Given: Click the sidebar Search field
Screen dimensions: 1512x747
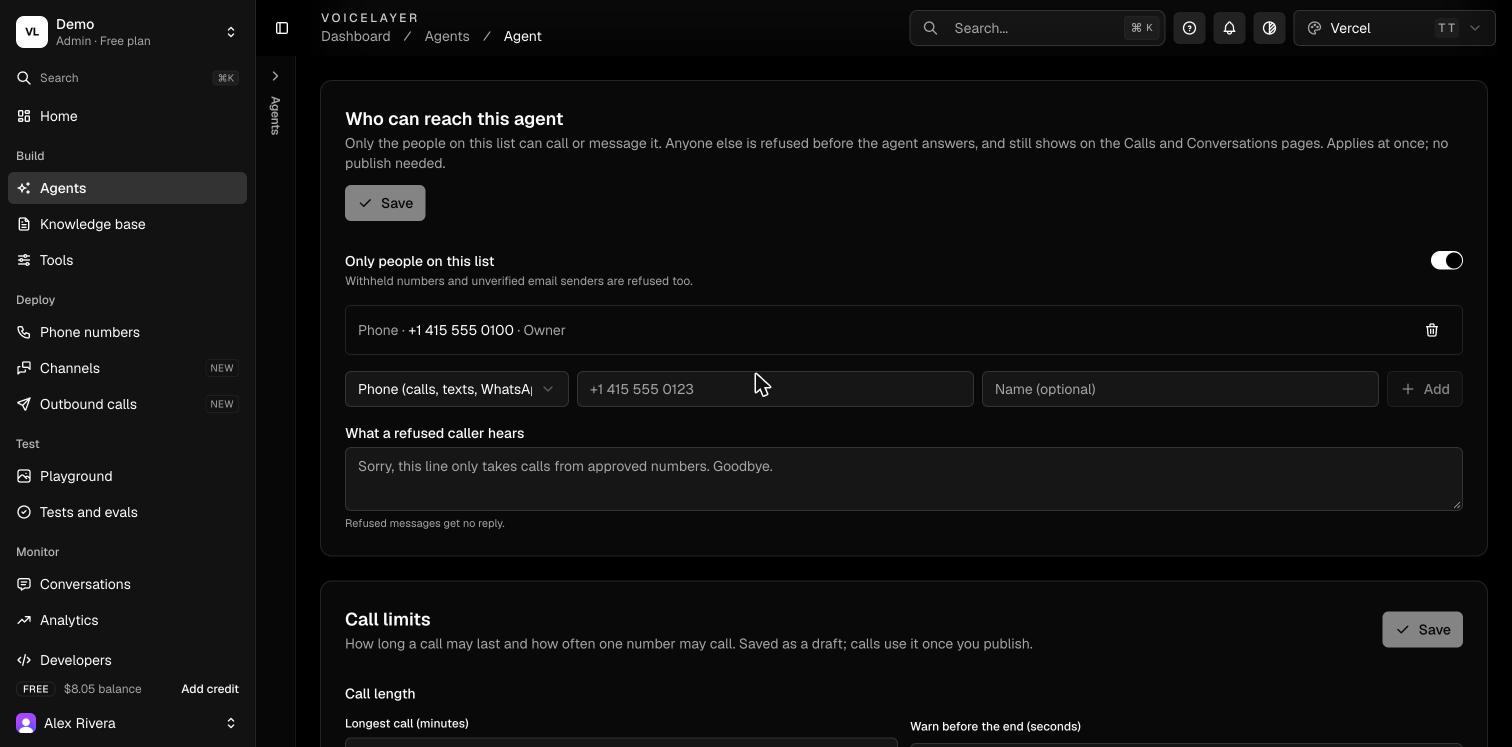Looking at the screenshot, I should (127, 78).
